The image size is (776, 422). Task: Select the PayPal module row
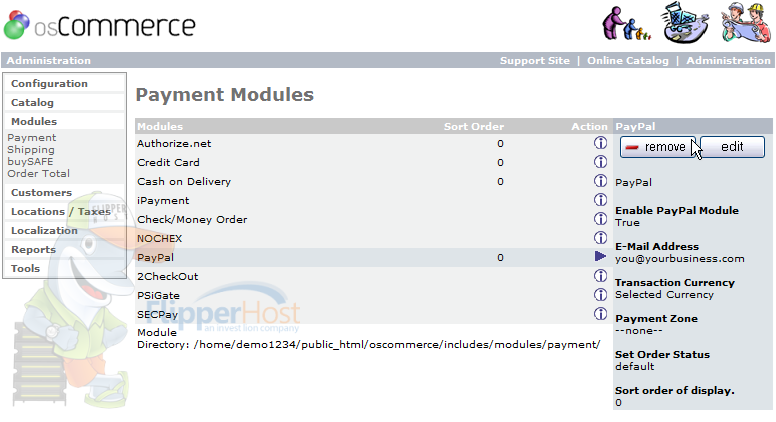coord(373,257)
